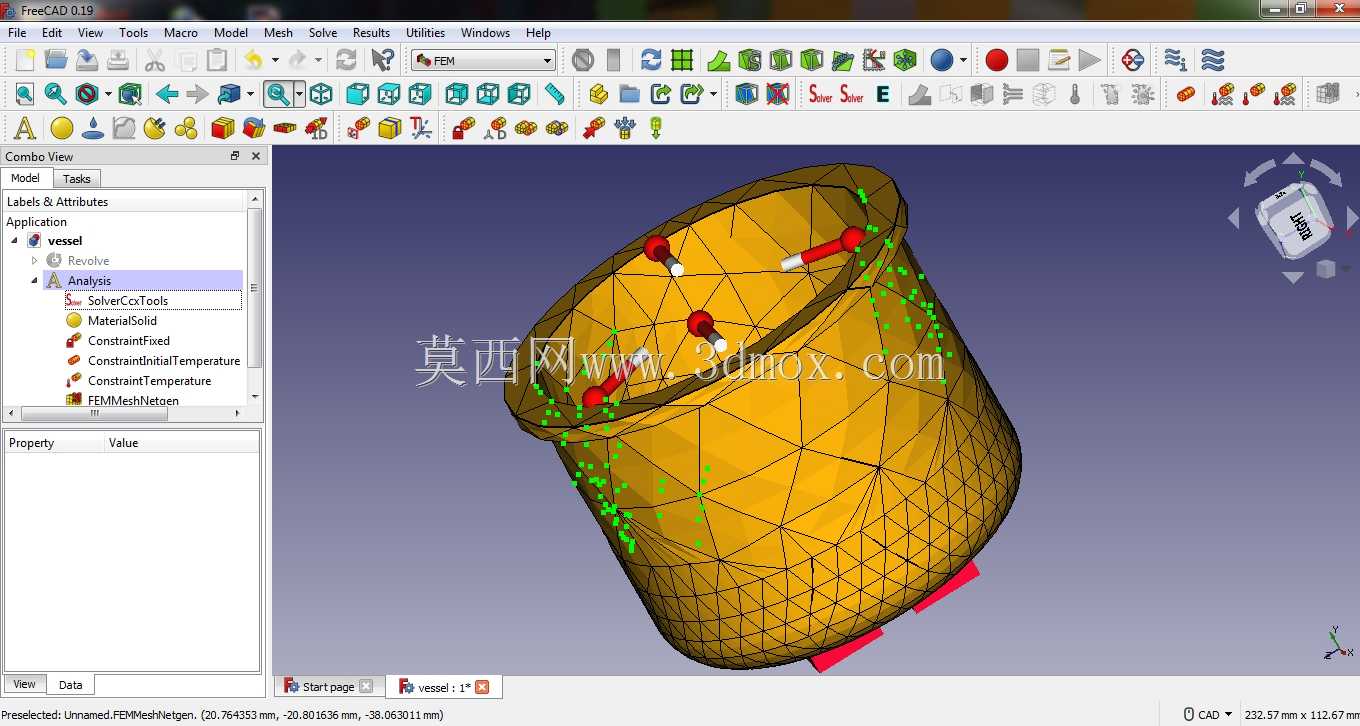
Task: Select MaterialSolid in the tree
Action: [122, 321]
